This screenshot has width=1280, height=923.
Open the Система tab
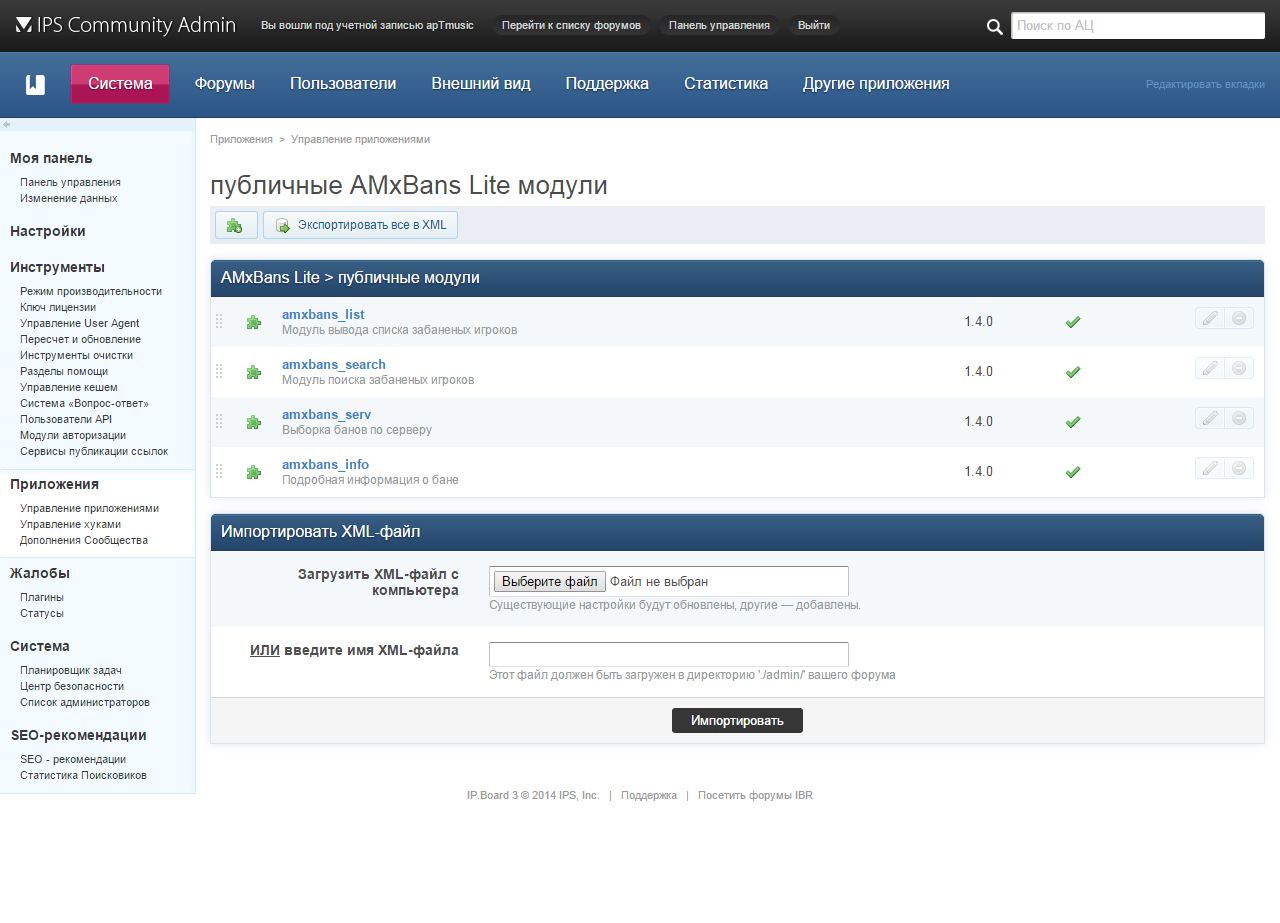pos(120,84)
